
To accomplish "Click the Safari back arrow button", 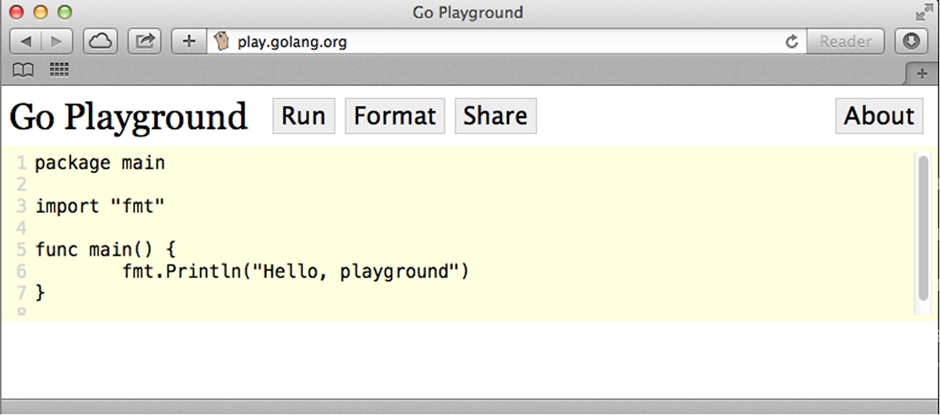I will (26, 42).
